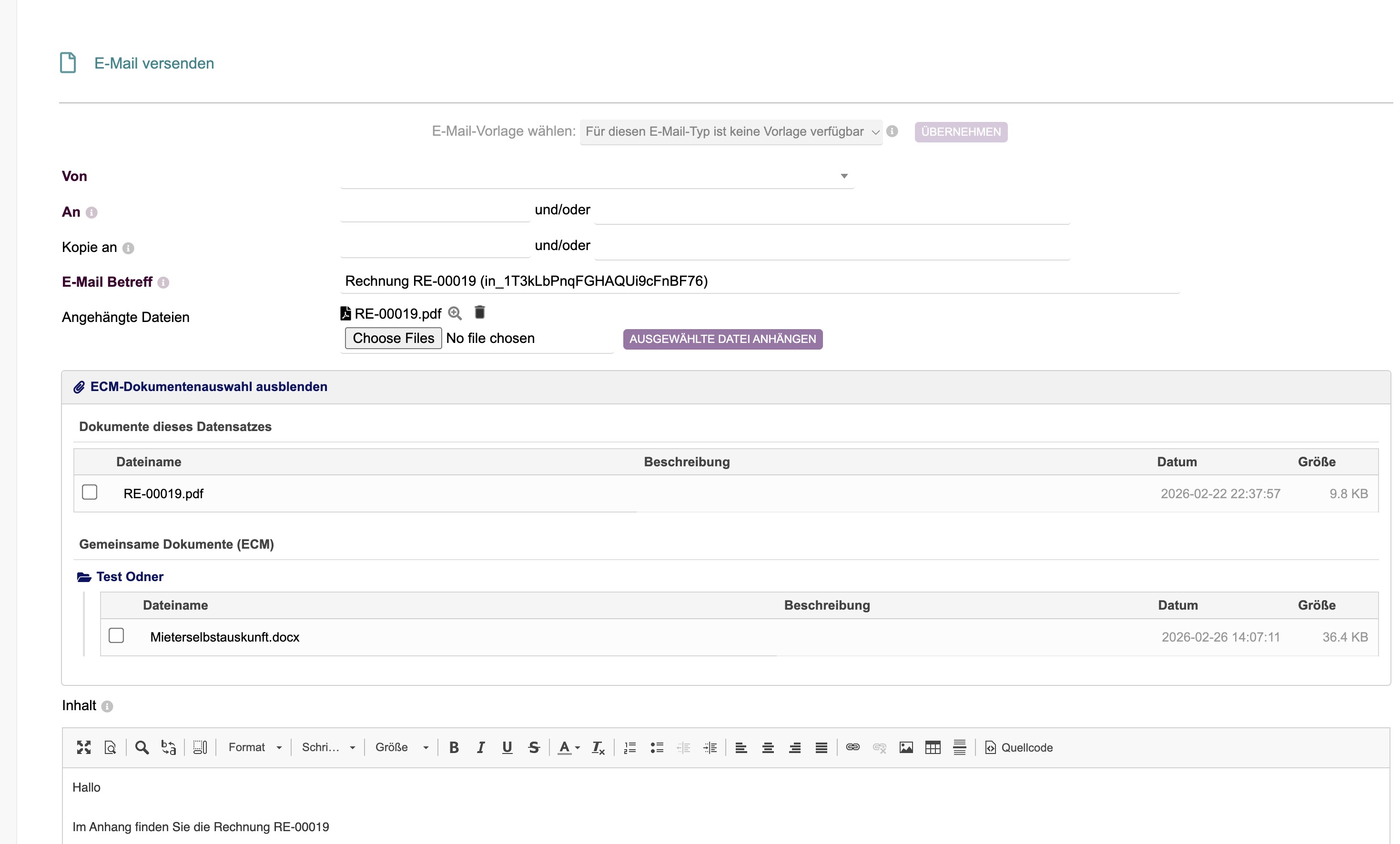The width and height of the screenshot is (1400, 844).
Task: Click the trash icon next to RE-00019.pdf
Action: pyautogui.click(x=479, y=312)
